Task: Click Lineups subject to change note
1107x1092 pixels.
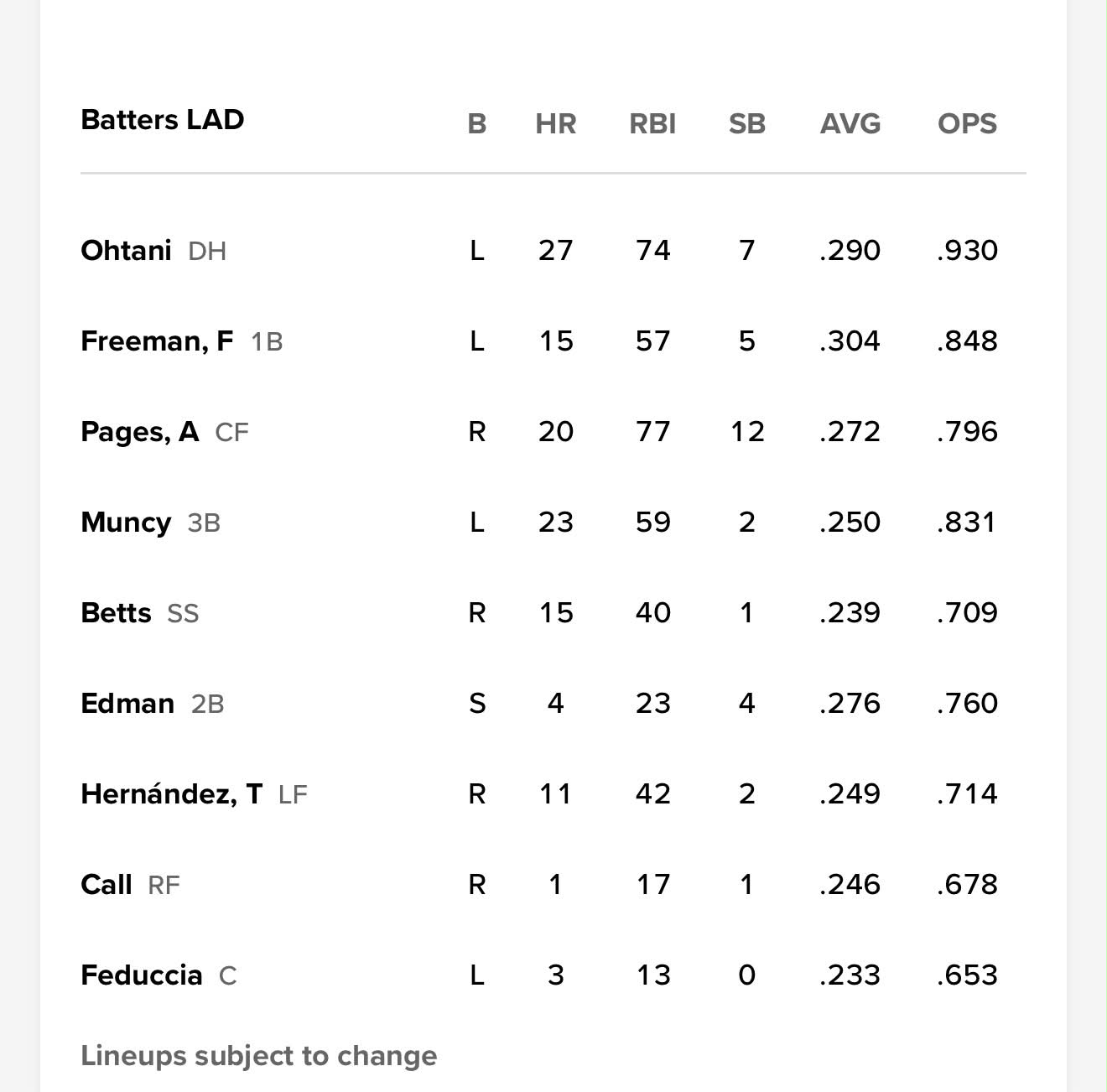Action: (258, 1055)
